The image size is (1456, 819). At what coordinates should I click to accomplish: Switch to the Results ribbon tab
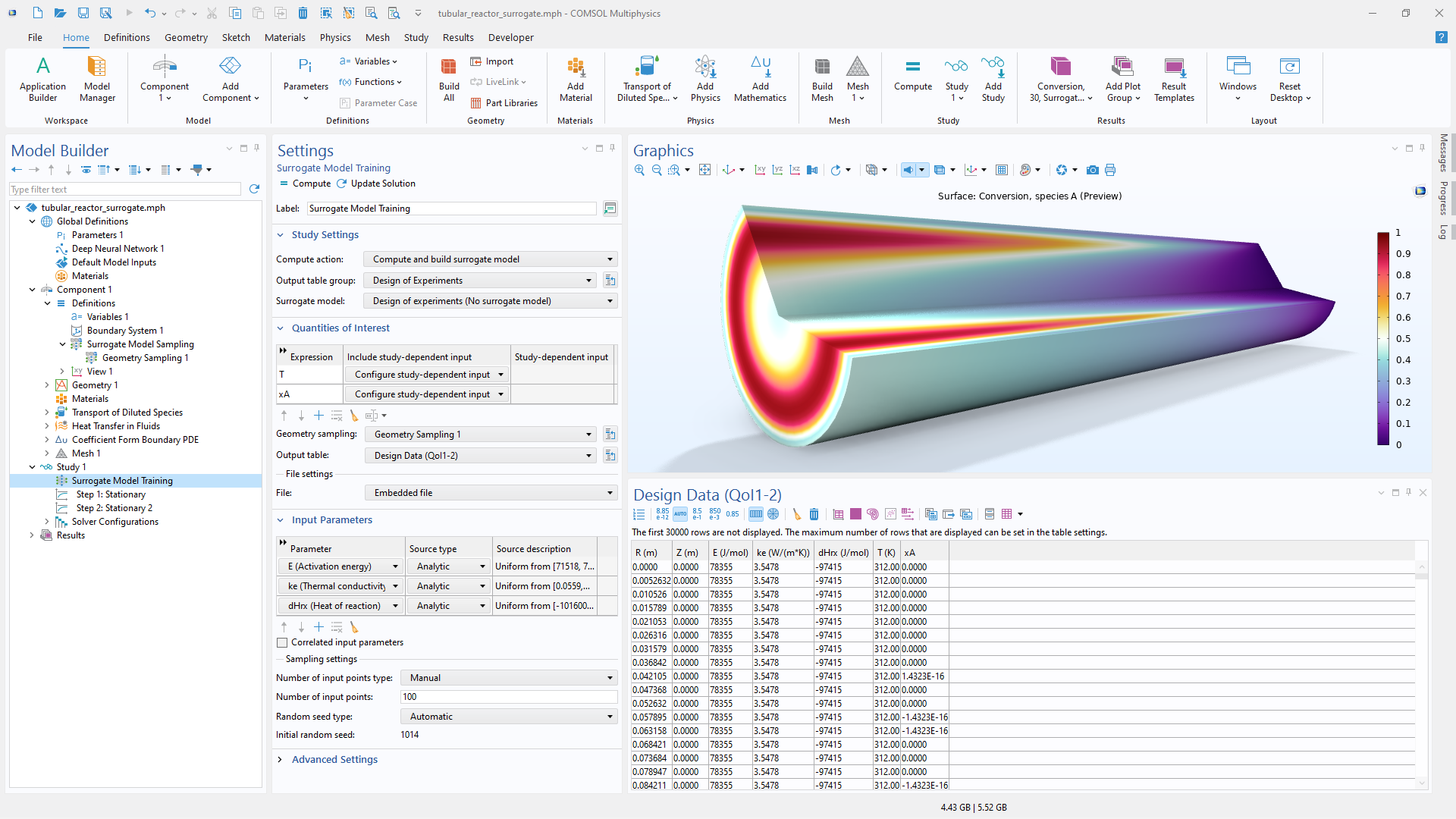[458, 37]
